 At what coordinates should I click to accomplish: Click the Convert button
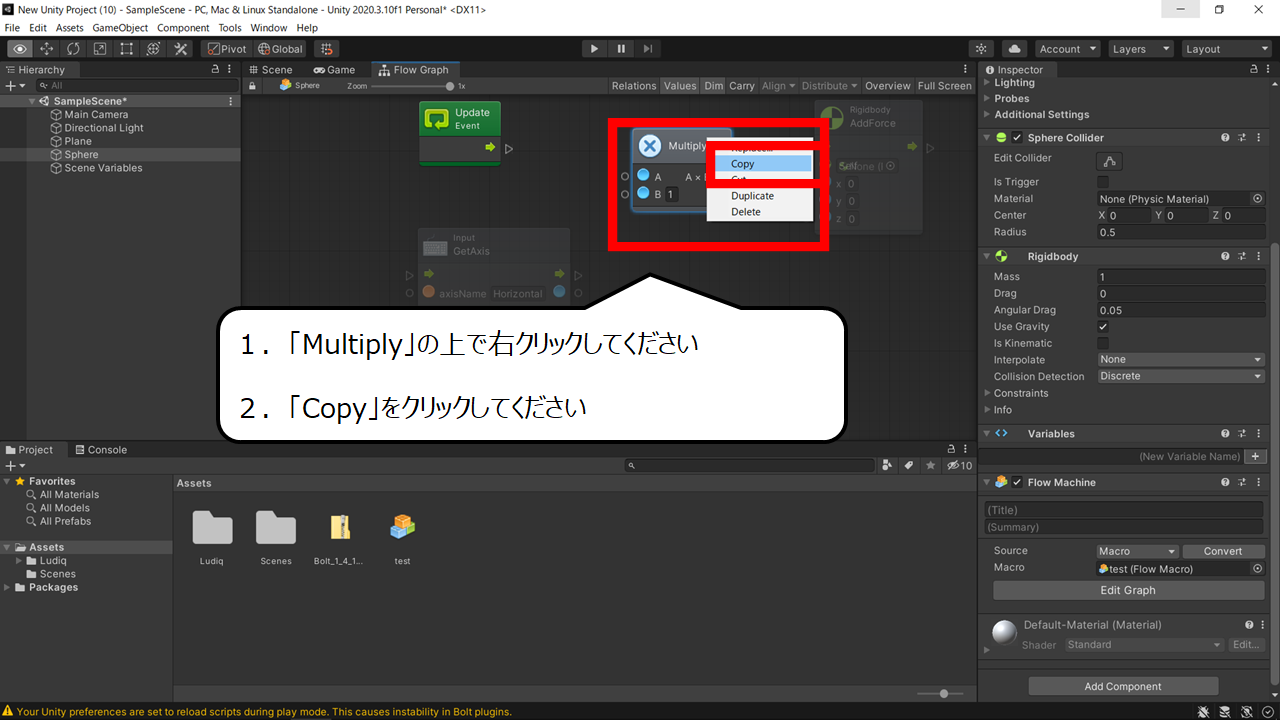tap(1223, 551)
